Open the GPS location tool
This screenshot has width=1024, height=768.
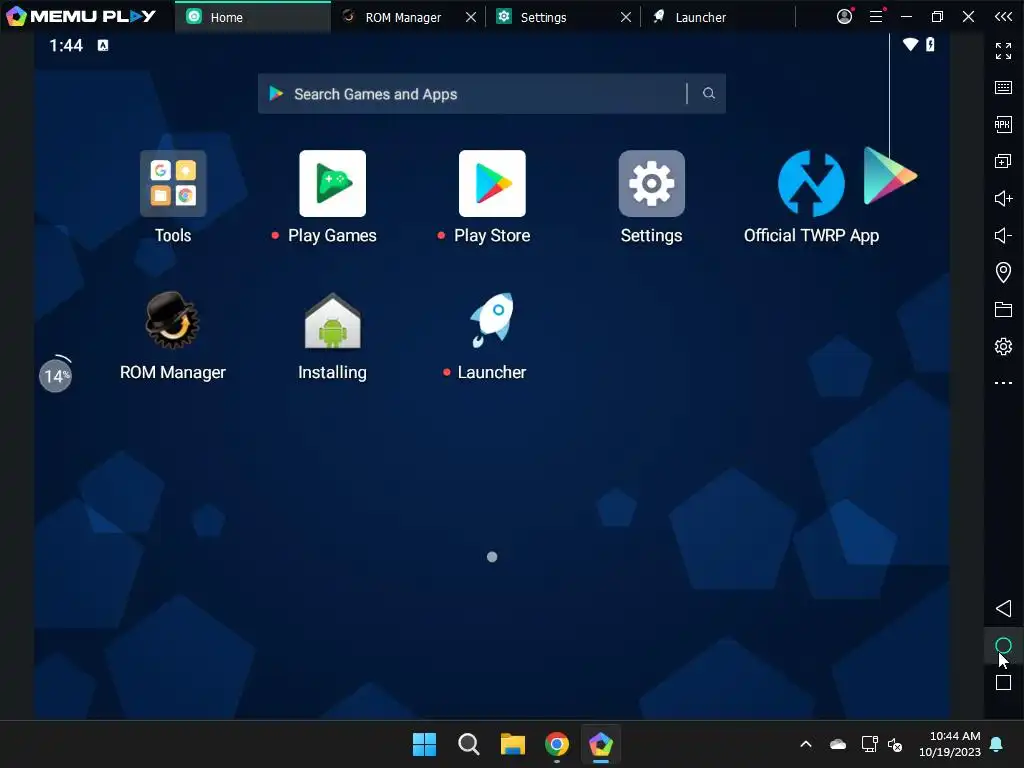click(1003, 272)
